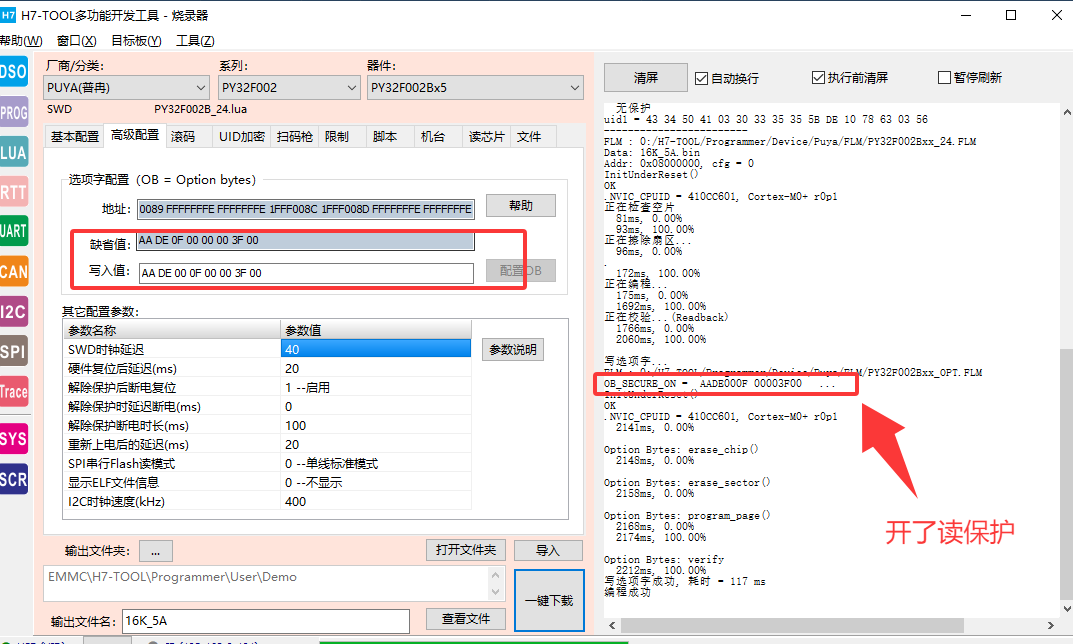Image resolution: width=1073 pixels, height=644 pixels.
Task: Expand the 厂商/分类 PUYA dropdown
Action: point(126,88)
